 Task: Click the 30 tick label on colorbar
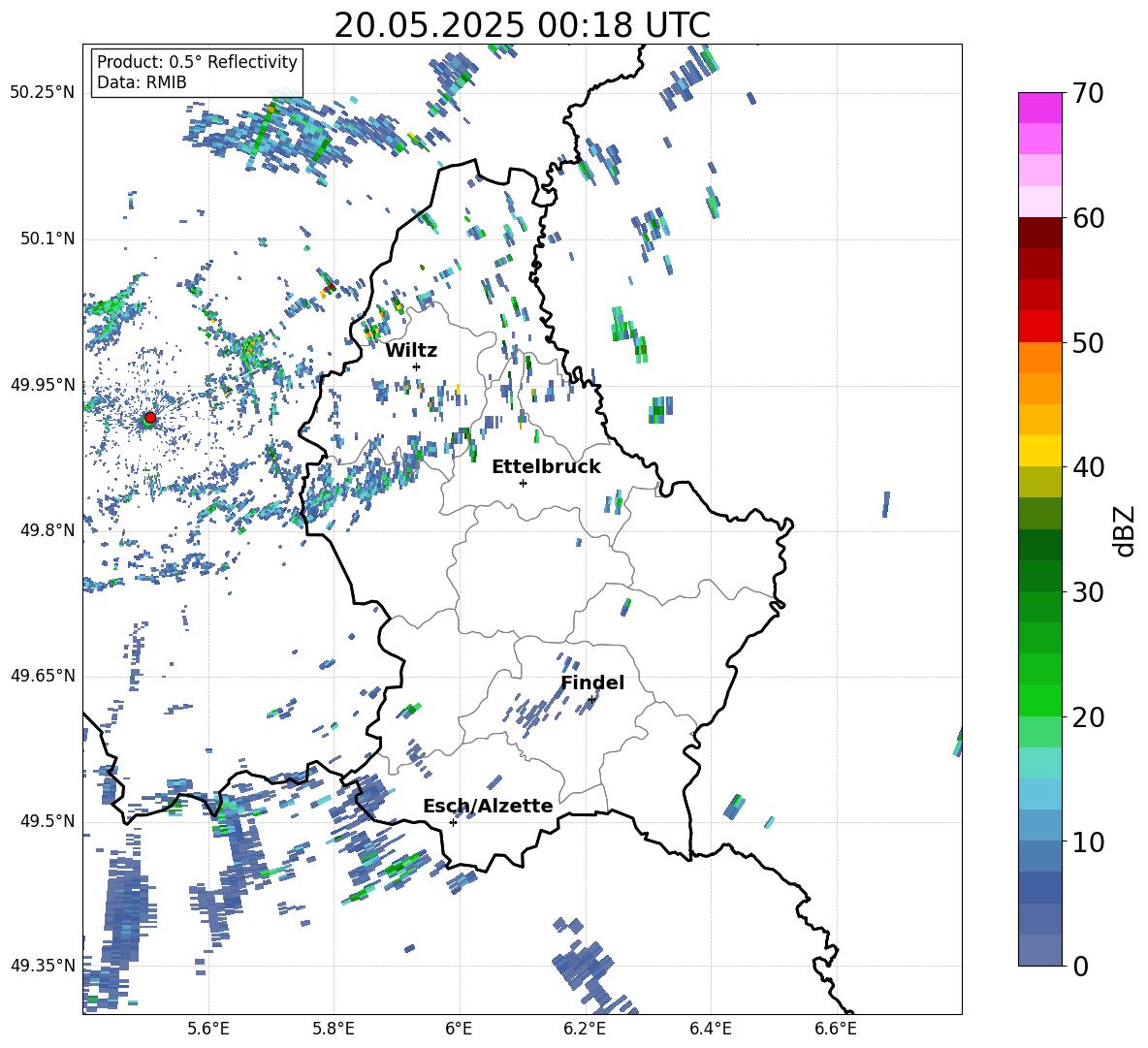click(x=1087, y=592)
